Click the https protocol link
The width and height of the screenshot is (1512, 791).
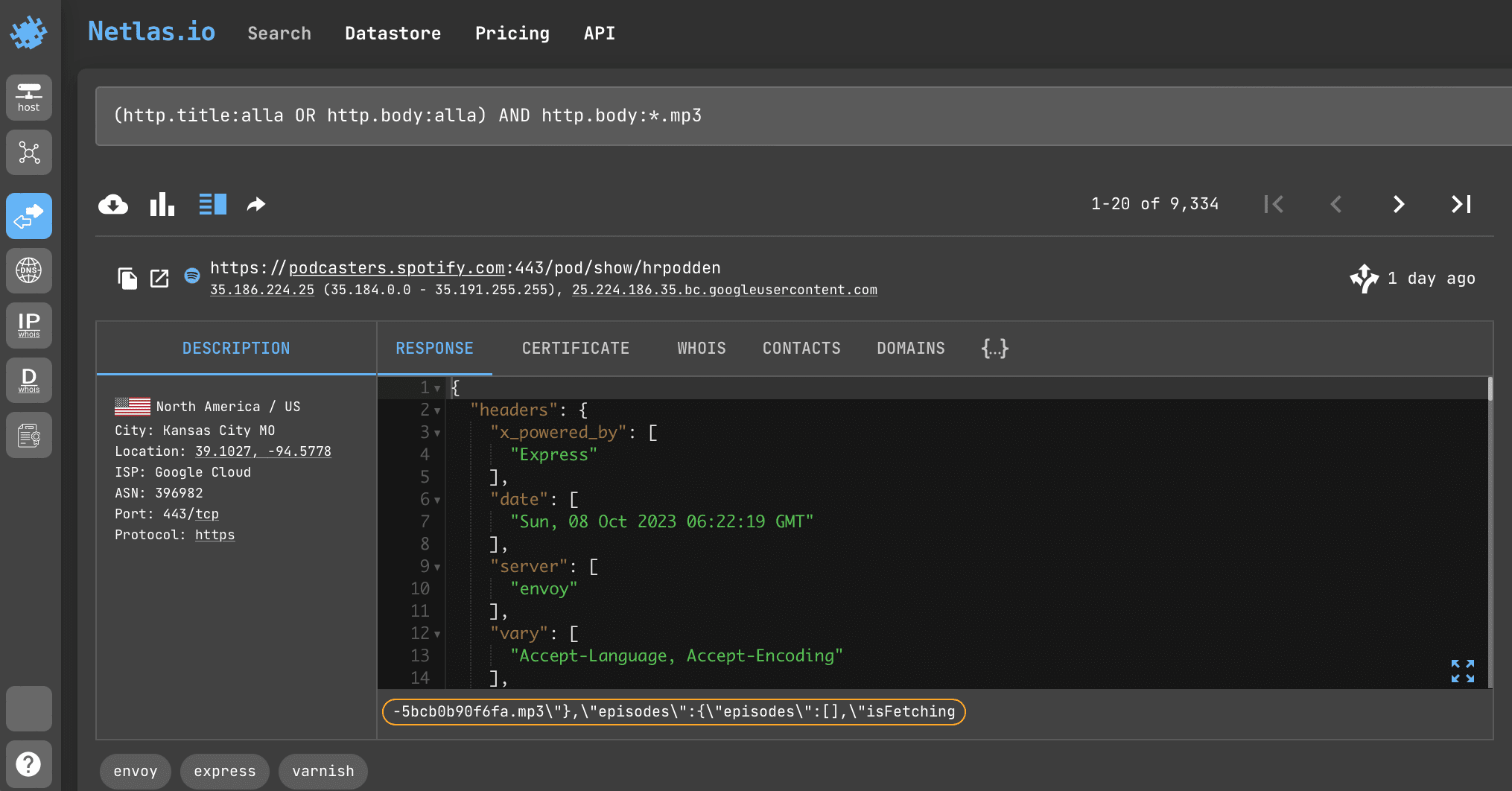click(215, 535)
